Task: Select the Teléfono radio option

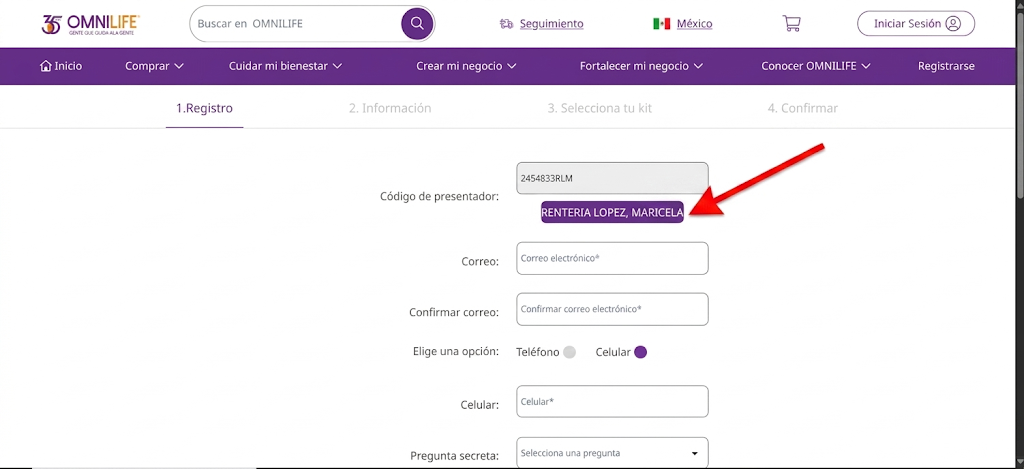Action: [x=569, y=352]
